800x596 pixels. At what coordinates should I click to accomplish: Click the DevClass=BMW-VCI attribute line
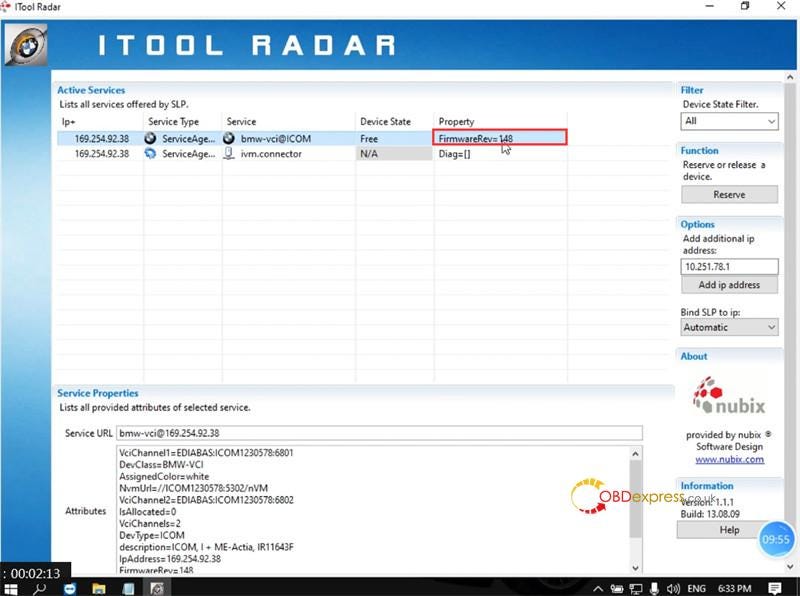pyautogui.click(x=161, y=464)
